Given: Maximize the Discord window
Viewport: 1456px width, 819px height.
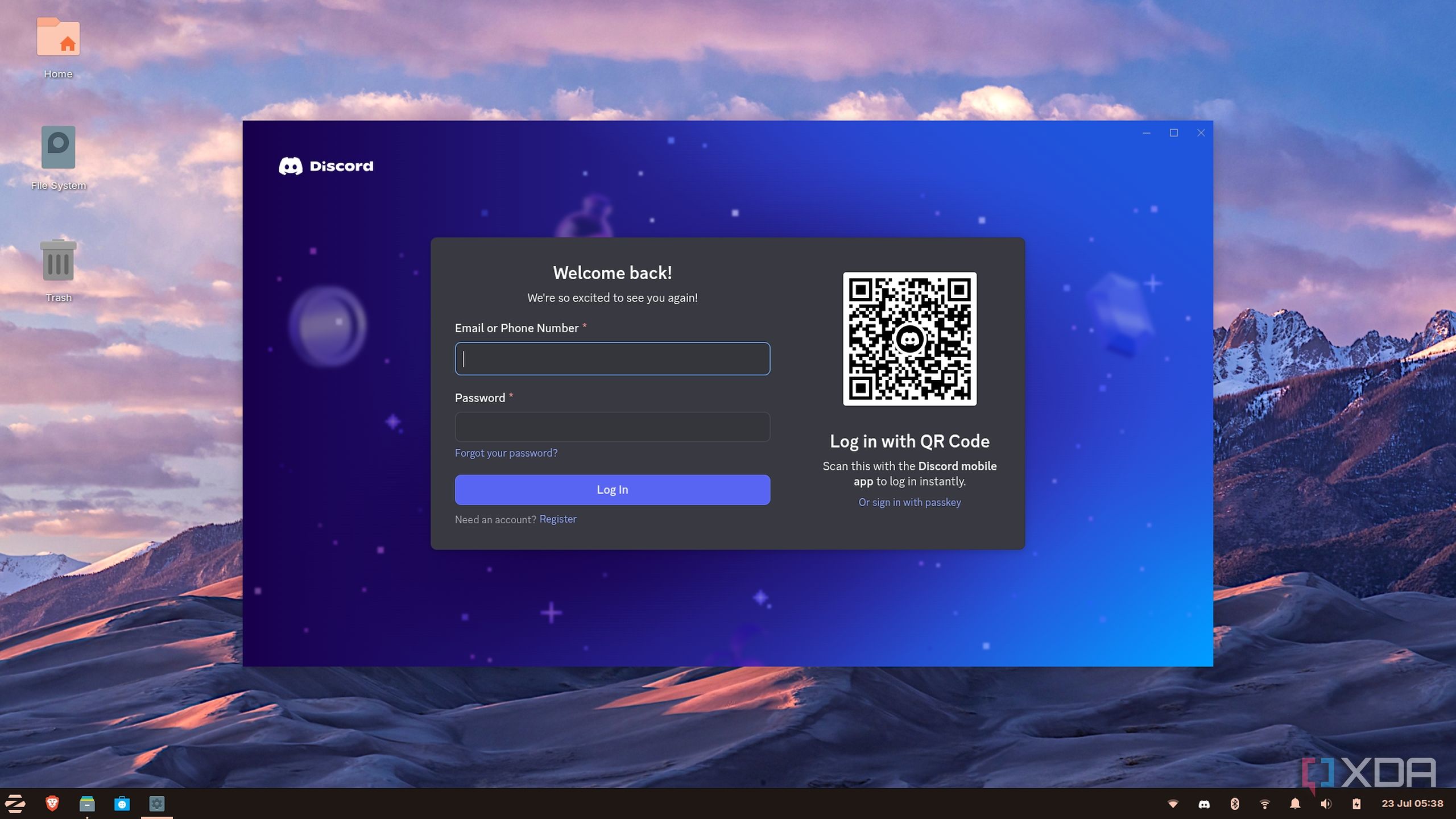Looking at the screenshot, I should 1173,133.
